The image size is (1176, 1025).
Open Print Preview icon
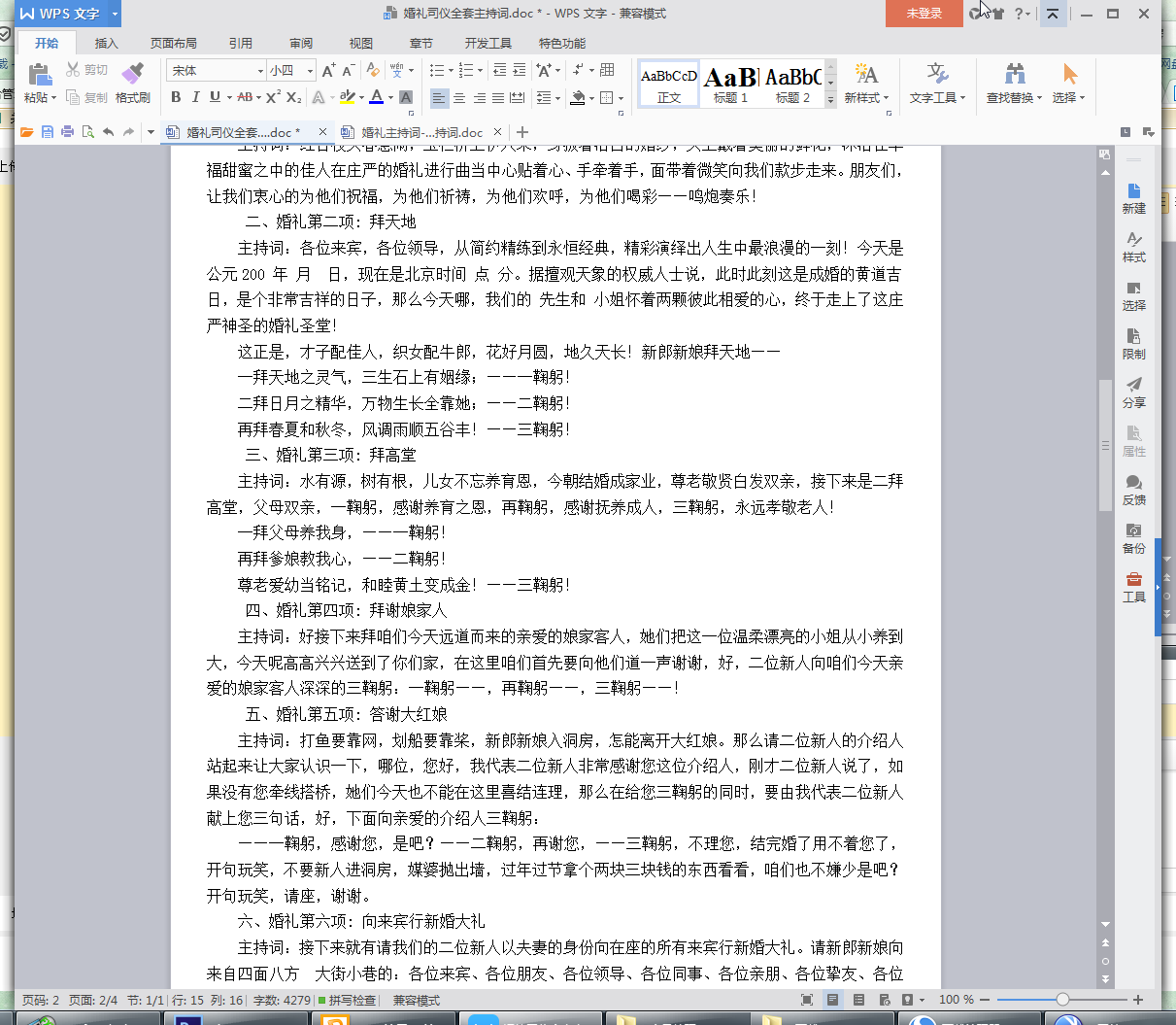[87, 132]
